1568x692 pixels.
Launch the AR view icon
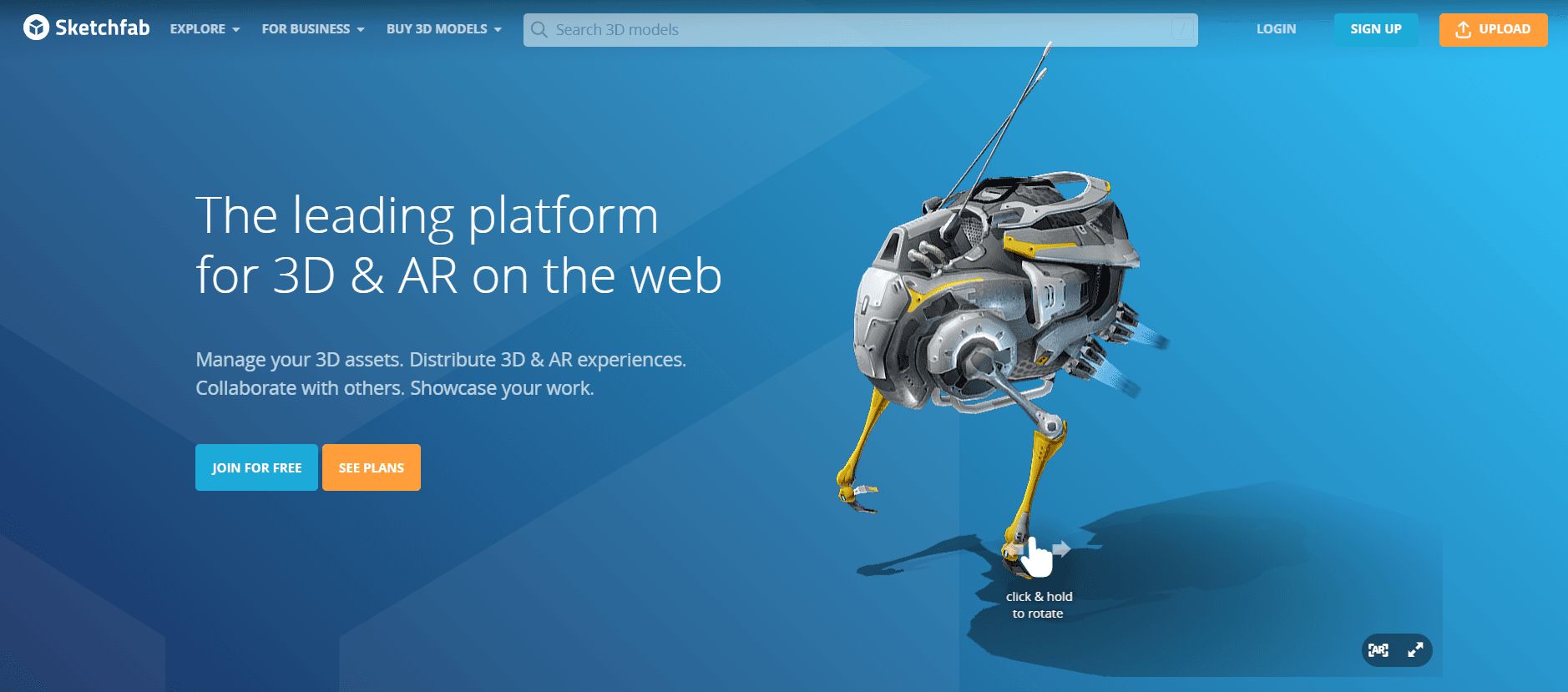coord(1379,650)
